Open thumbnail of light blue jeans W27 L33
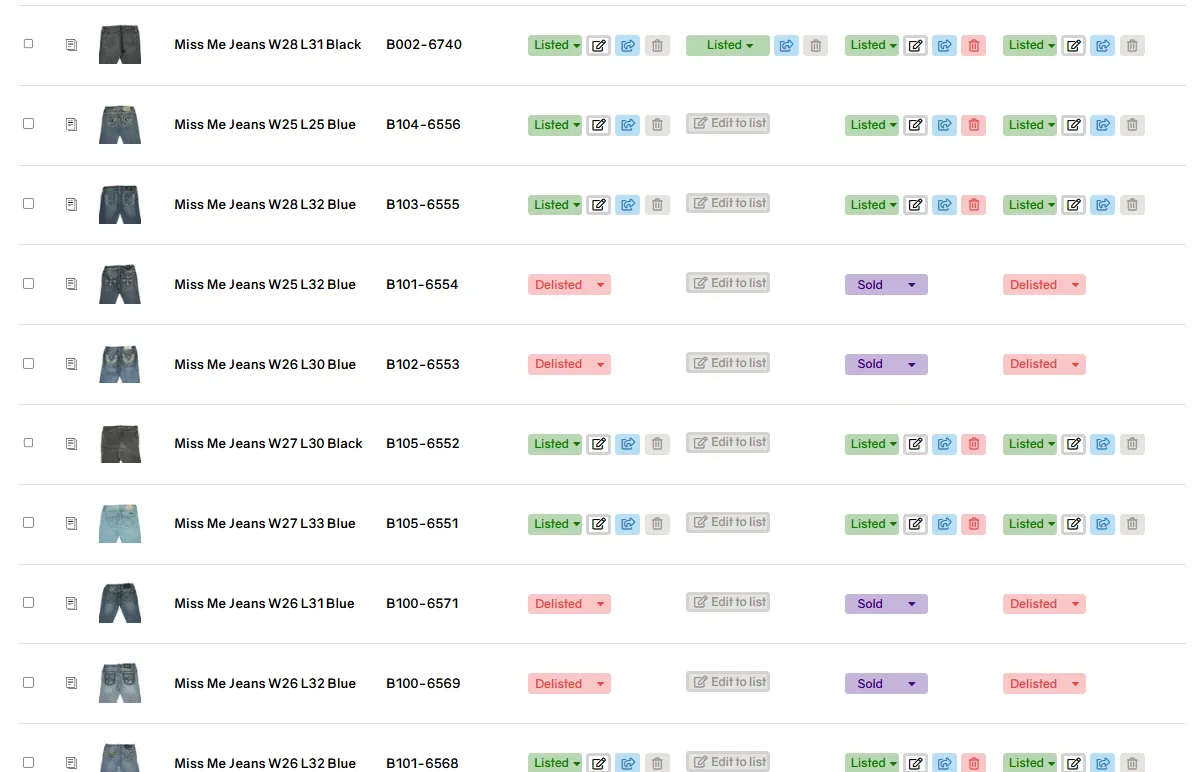This screenshot has width=1192, height=772. pos(120,523)
